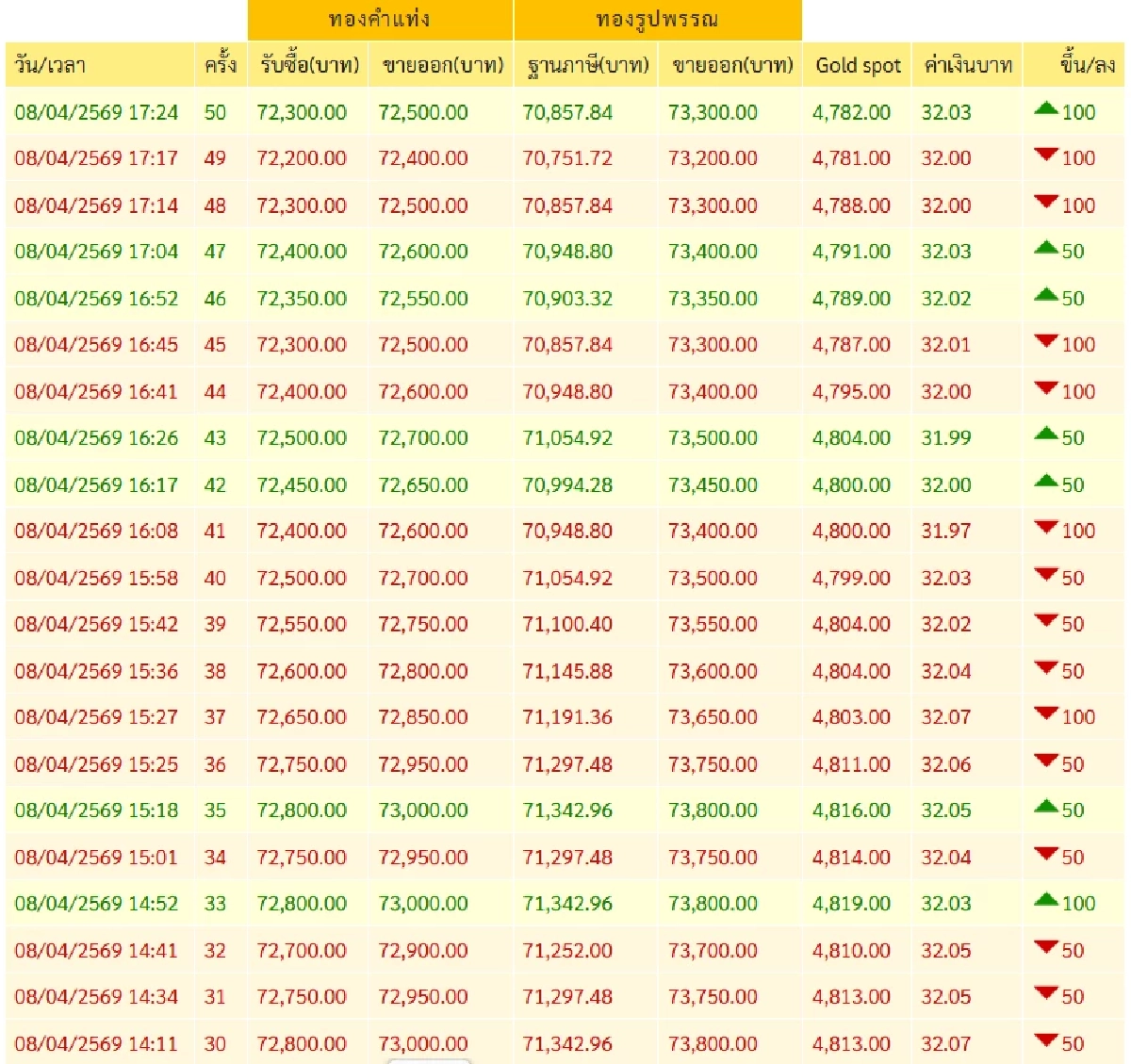Image resolution: width=1131 pixels, height=1064 pixels.
Task: Click the red down arrow for 16:45 update
Action: click(1045, 342)
